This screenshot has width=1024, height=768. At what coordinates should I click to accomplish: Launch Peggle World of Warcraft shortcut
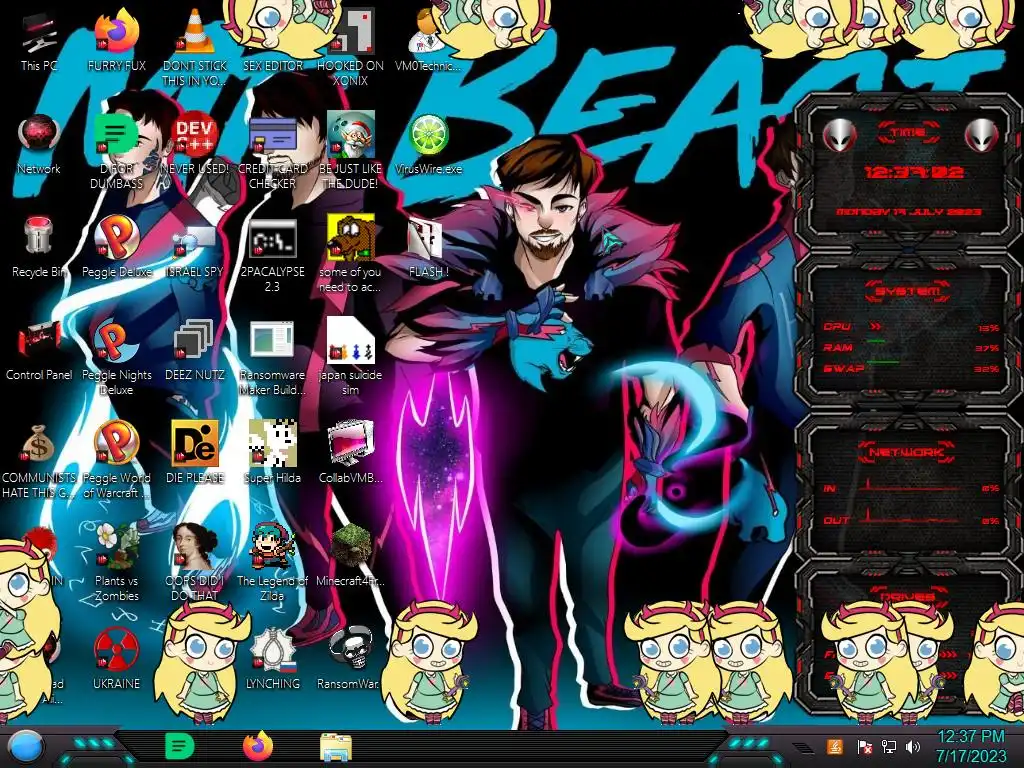(x=117, y=443)
